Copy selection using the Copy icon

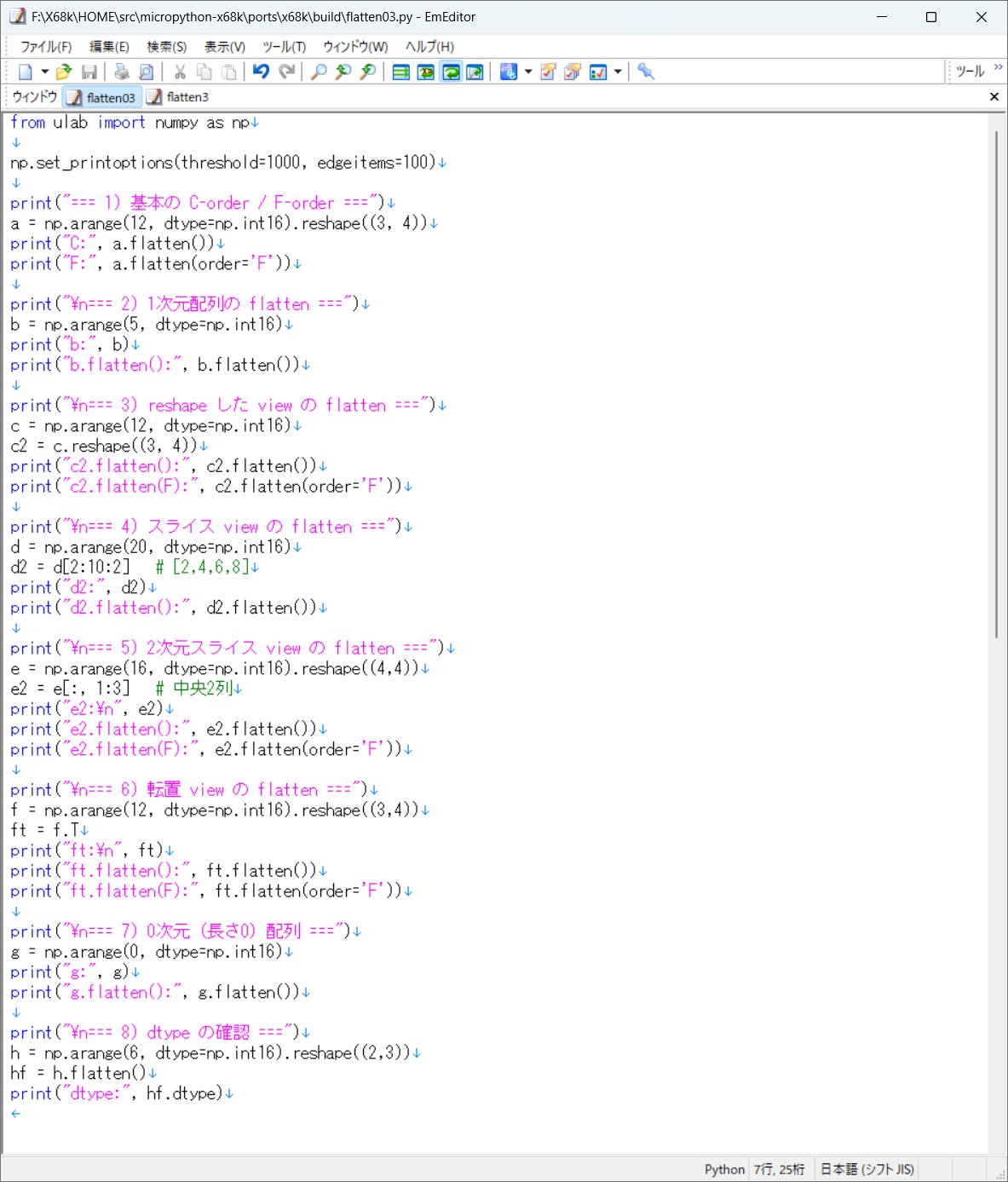pyautogui.click(x=204, y=72)
